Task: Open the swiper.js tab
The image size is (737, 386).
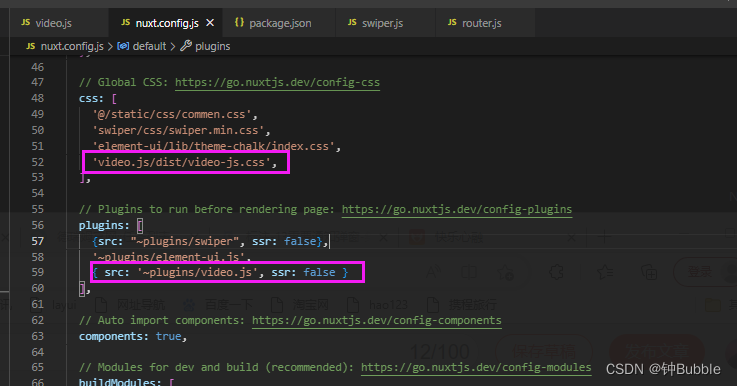Action: tap(382, 23)
